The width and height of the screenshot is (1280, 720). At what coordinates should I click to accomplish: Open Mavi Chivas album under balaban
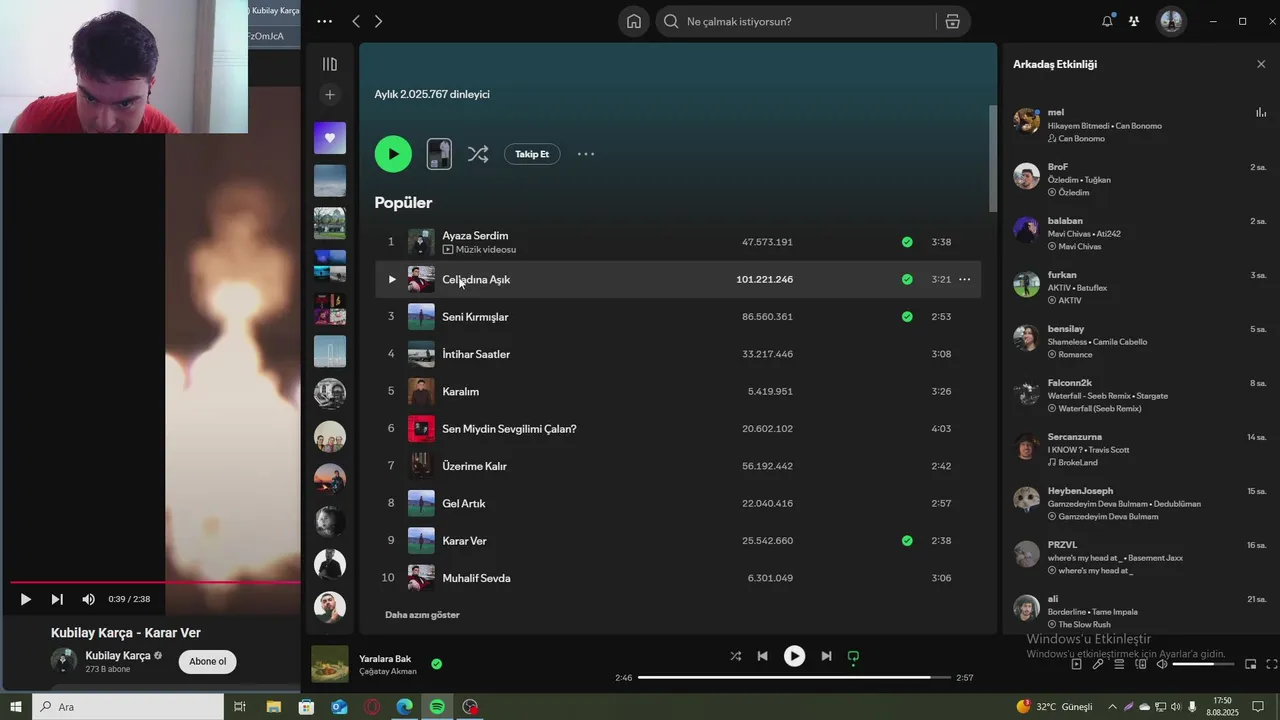pos(1080,247)
